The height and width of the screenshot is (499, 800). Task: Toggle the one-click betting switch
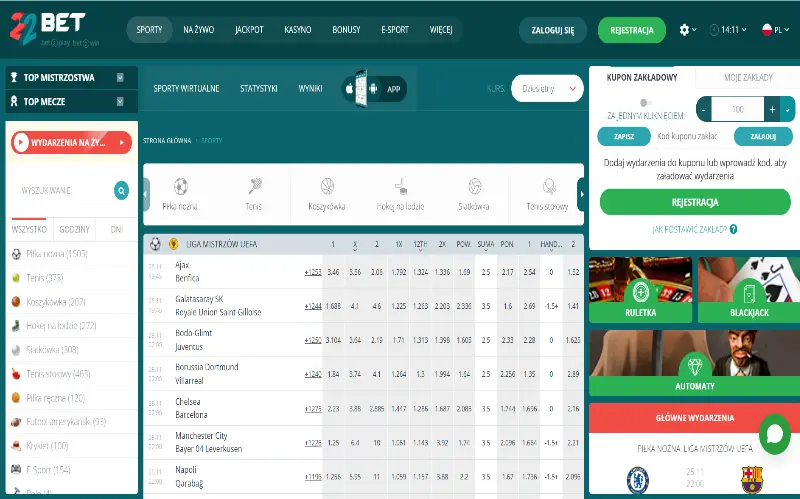(x=645, y=103)
